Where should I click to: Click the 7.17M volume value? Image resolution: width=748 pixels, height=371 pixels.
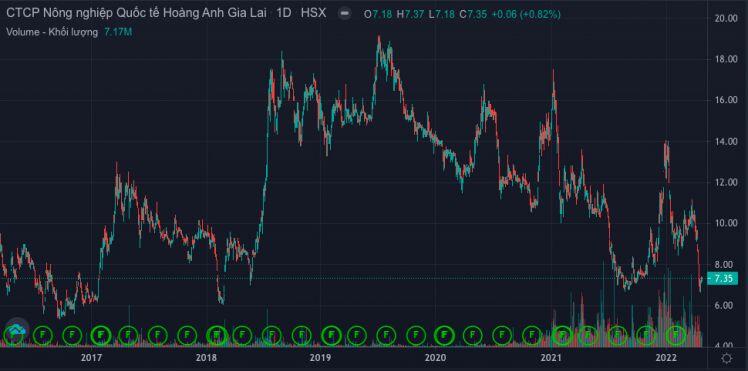point(118,32)
